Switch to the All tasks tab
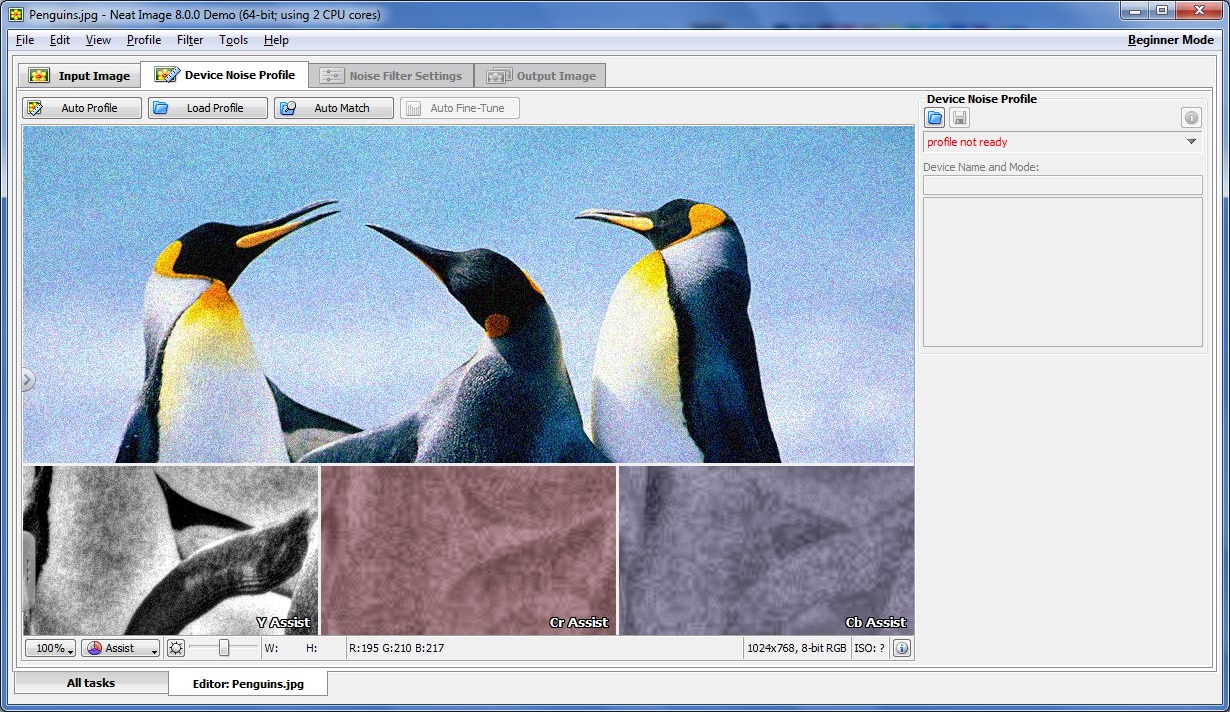This screenshot has height=712, width=1230. pyautogui.click(x=91, y=683)
